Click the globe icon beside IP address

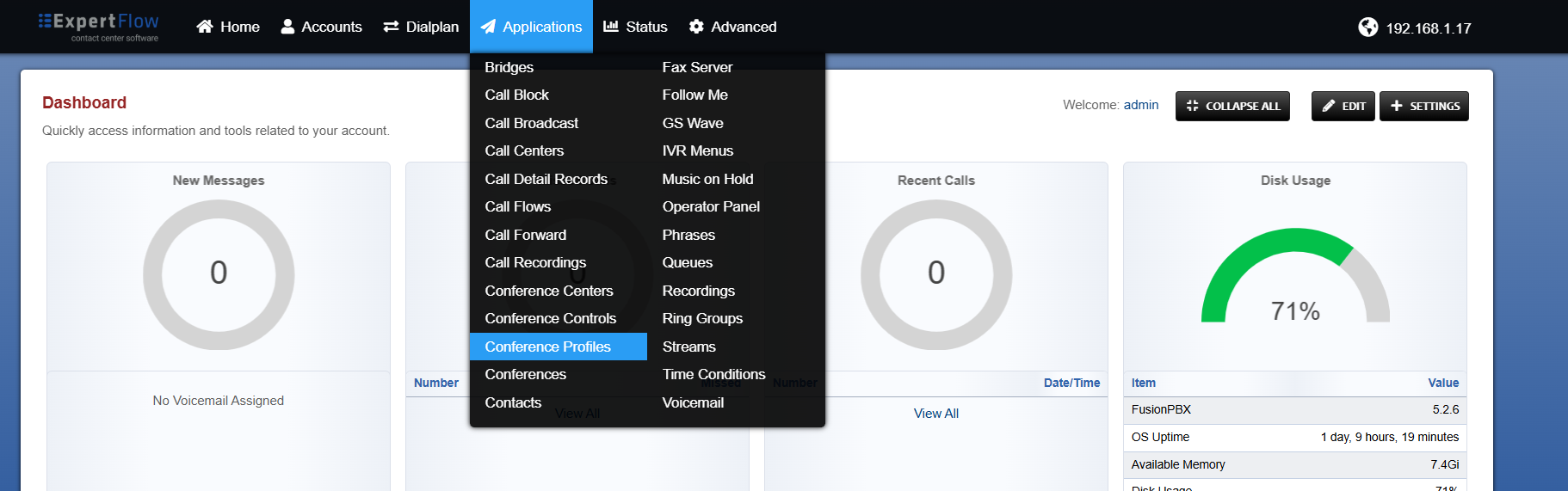(x=1368, y=28)
